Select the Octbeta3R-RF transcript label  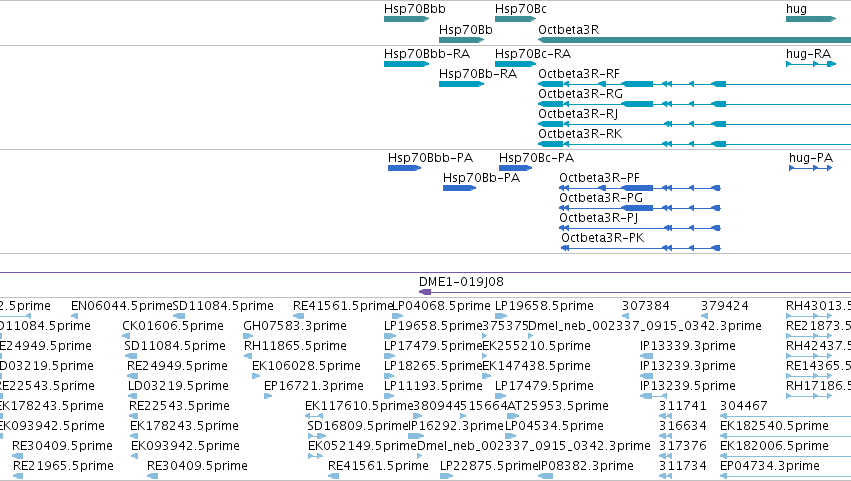point(579,74)
